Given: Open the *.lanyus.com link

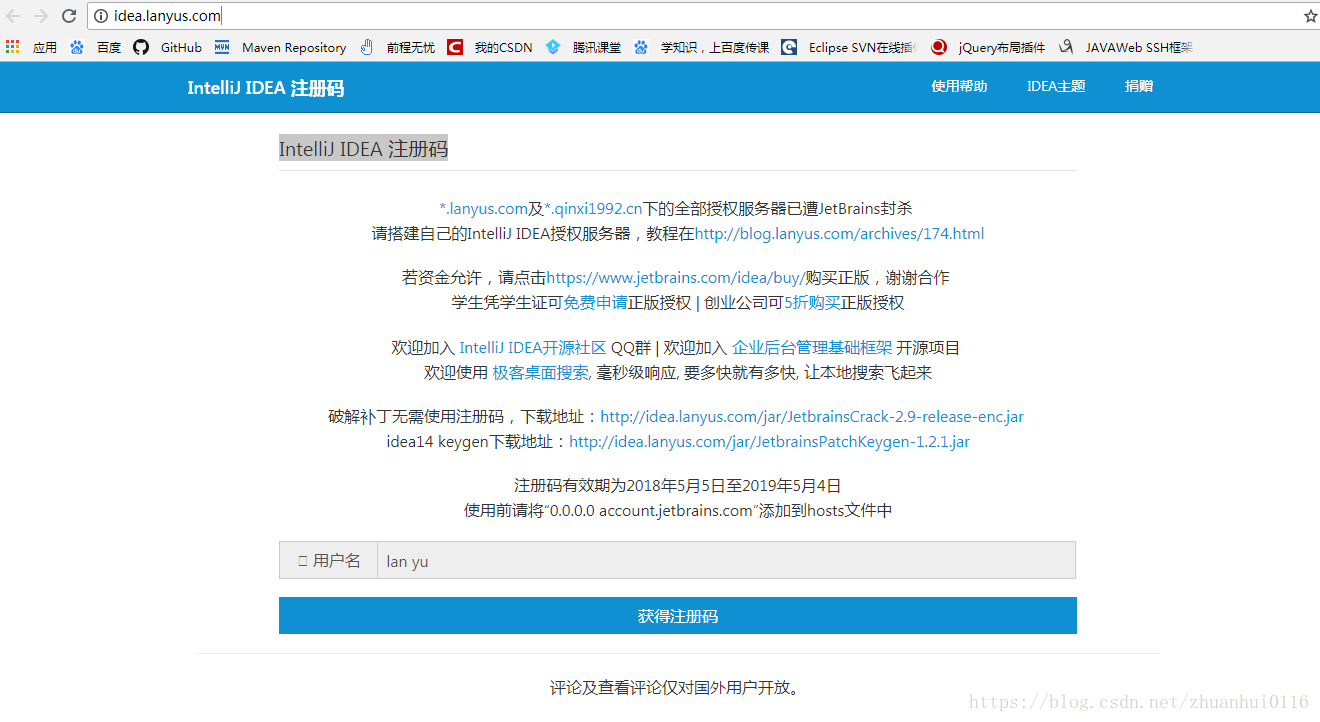Looking at the screenshot, I should point(483,208).
